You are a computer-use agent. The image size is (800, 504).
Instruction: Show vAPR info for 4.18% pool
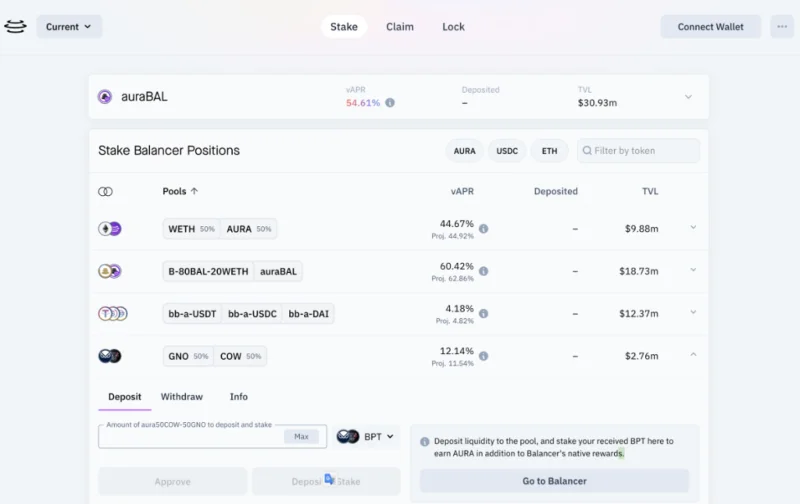tap(484, 313)
